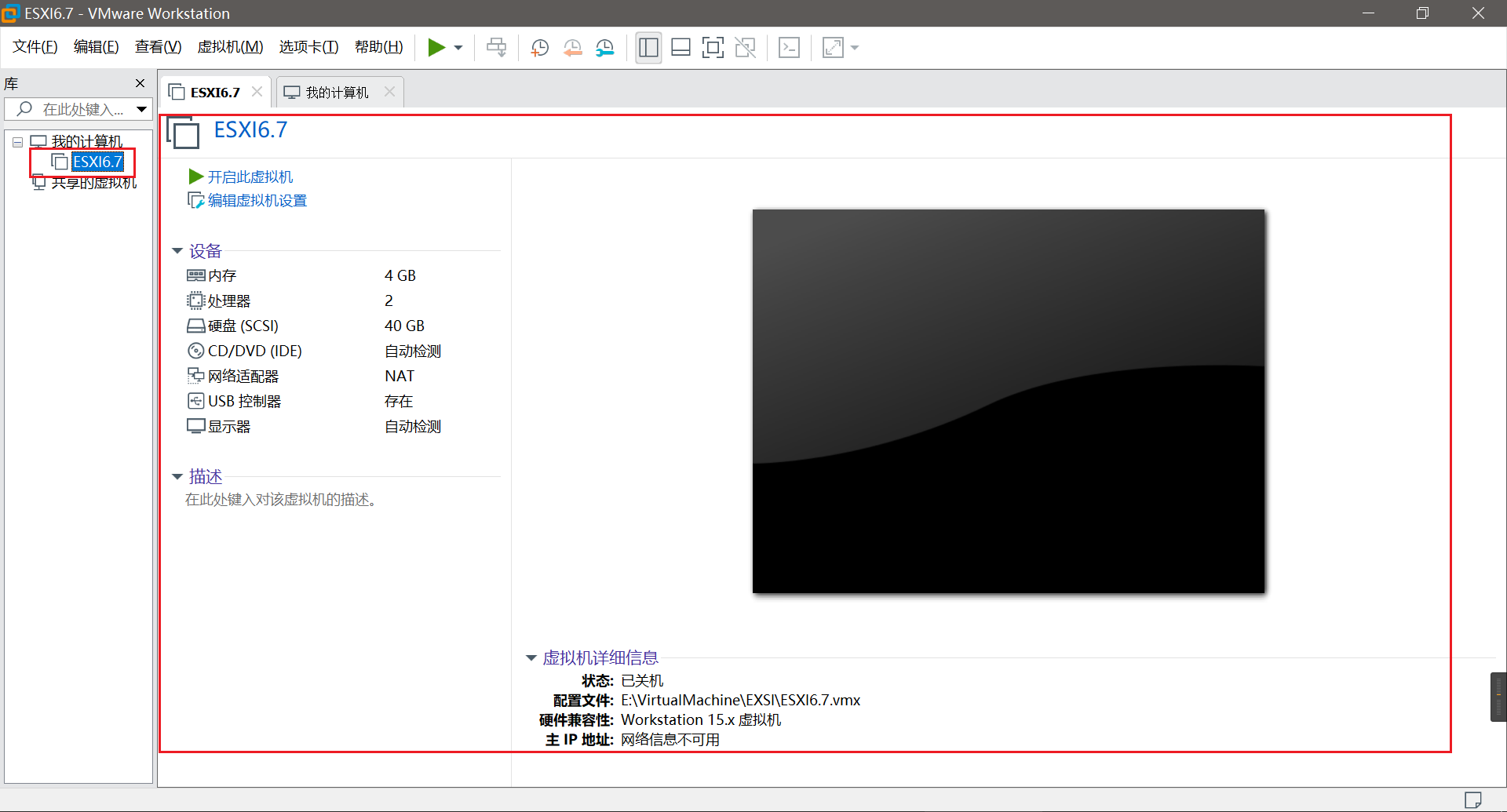The image size is (1507, 812).
Task: Click the network adapter icon
Action: (x=195, y=375)
